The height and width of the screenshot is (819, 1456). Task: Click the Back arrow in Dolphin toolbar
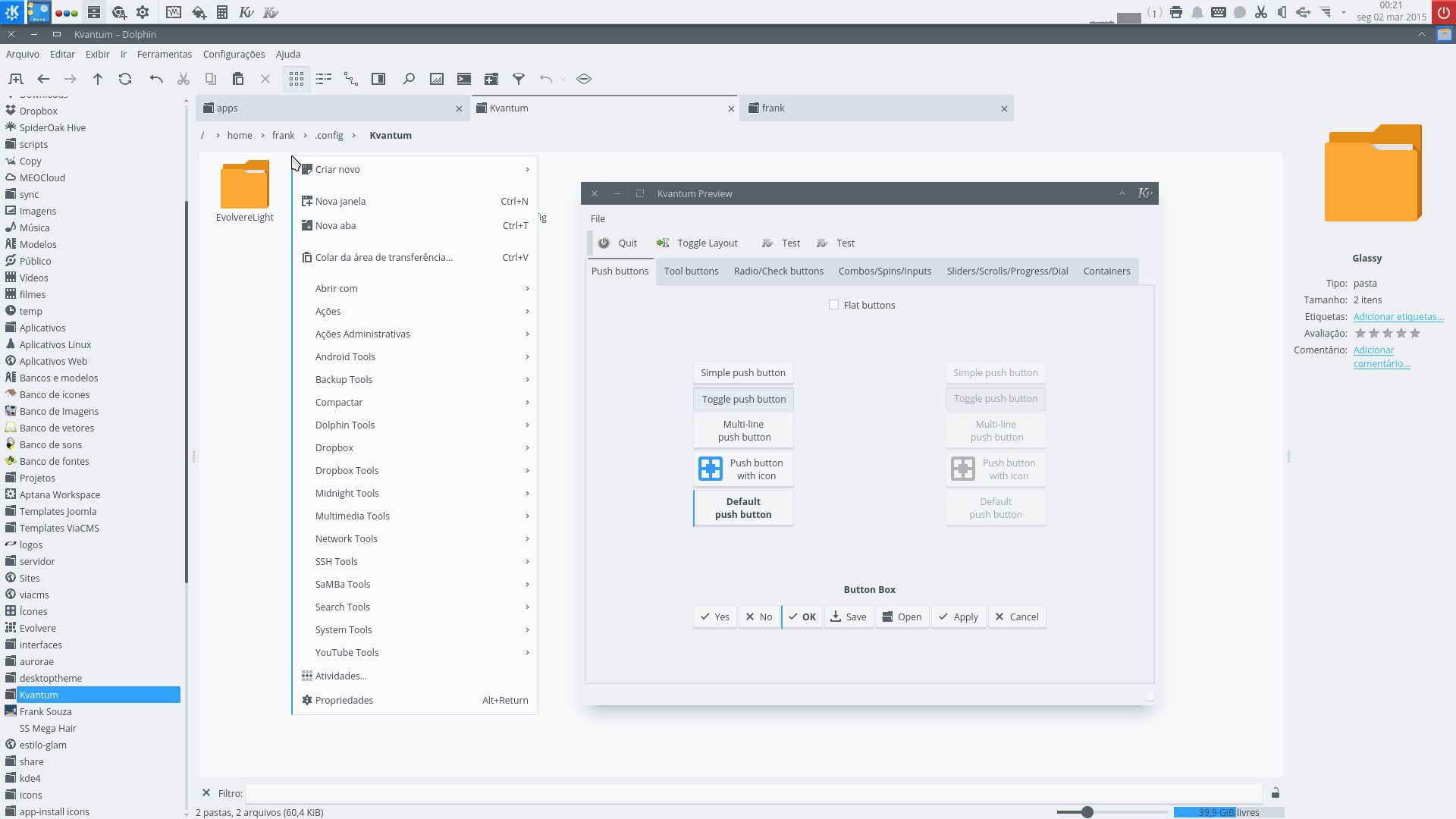pyautogui.click(x=43, y=79)
